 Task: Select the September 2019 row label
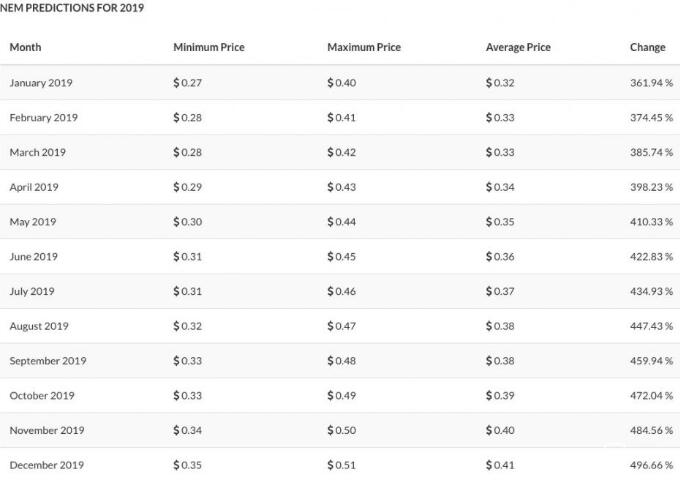[48, 361]
